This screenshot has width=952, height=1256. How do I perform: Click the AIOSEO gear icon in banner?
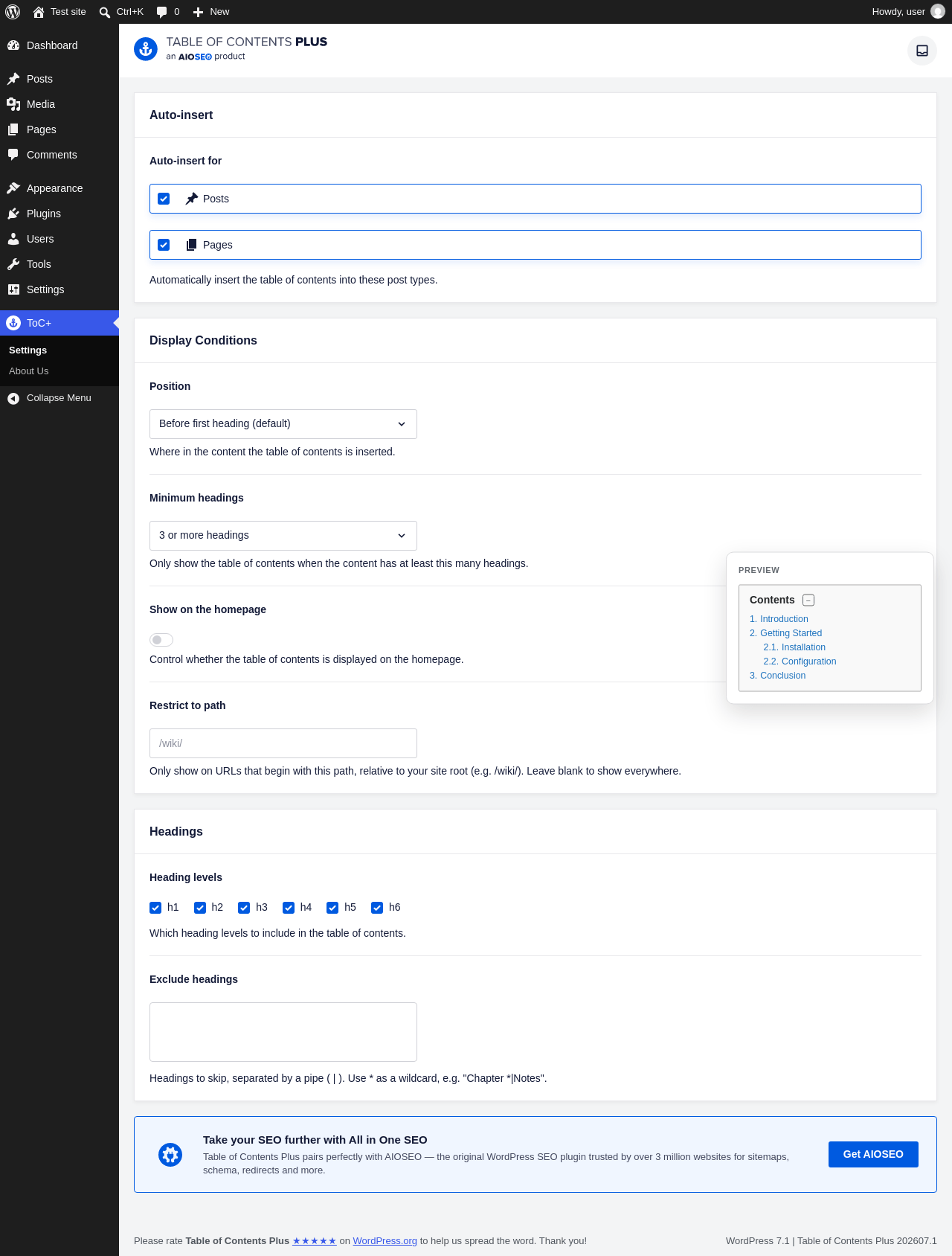tap(170, 1155)
